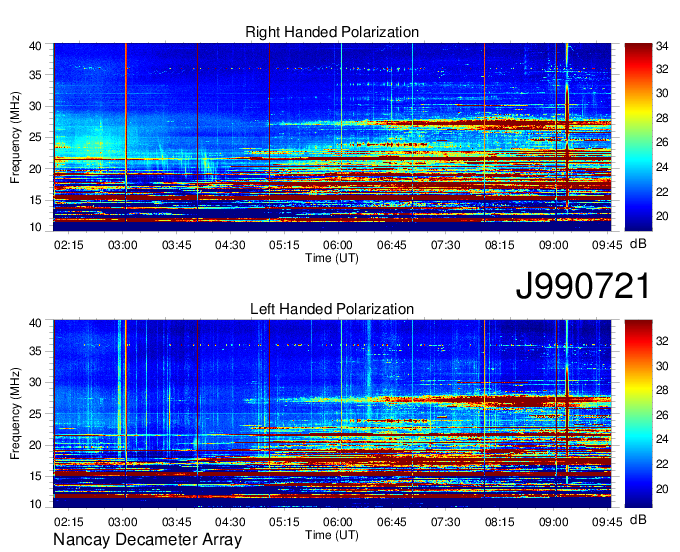Image resolution: width=680 pixels, height=552 pixels.
Task: Click the 02:15 tick under Right Handed plot
Action: click(69, 245)
